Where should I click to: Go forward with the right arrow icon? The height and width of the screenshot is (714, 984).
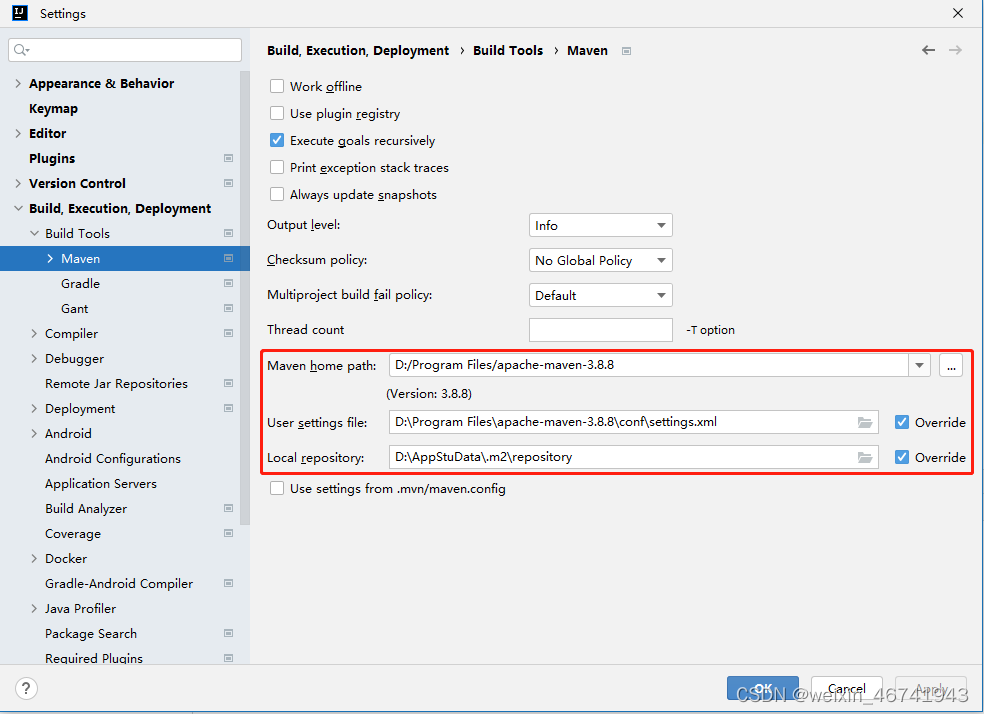click(955, 50)
